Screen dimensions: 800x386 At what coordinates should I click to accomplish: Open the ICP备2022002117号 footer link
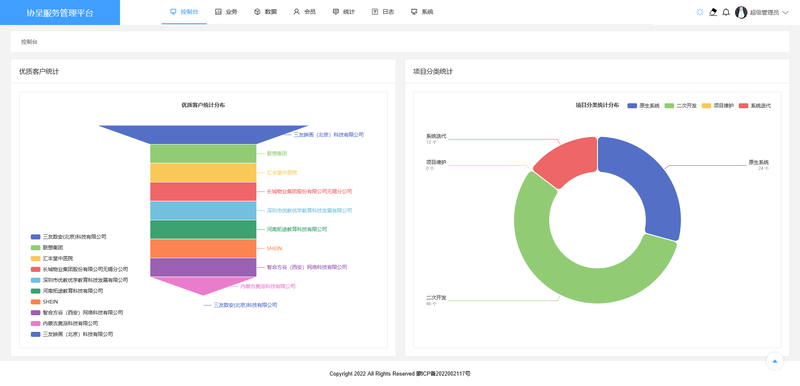(443, 374)
